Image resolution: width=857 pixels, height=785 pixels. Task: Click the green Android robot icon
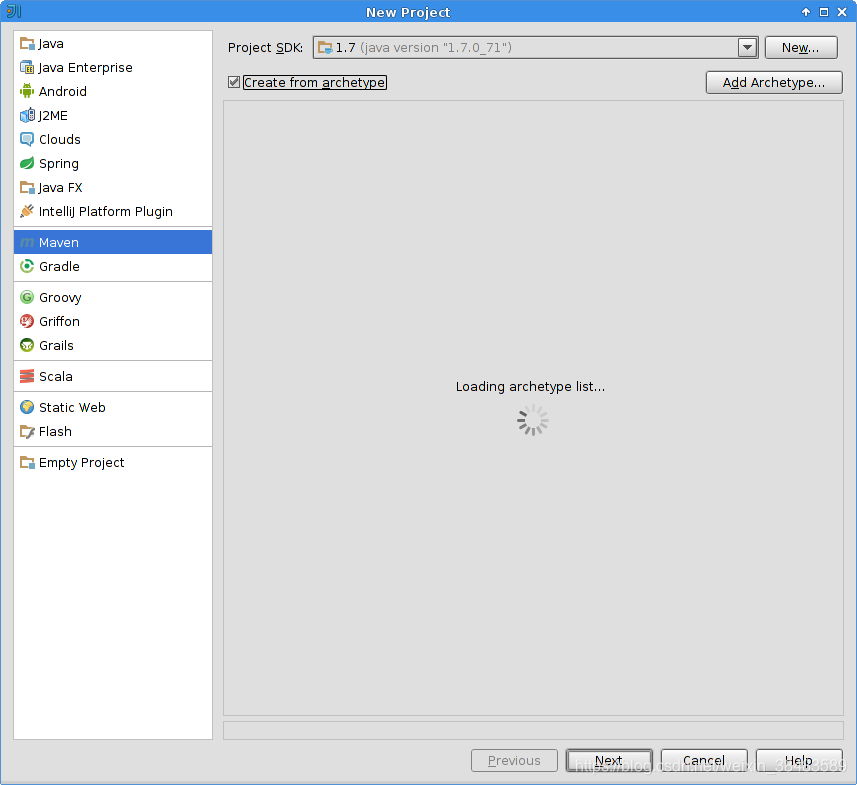click(27, 91)
